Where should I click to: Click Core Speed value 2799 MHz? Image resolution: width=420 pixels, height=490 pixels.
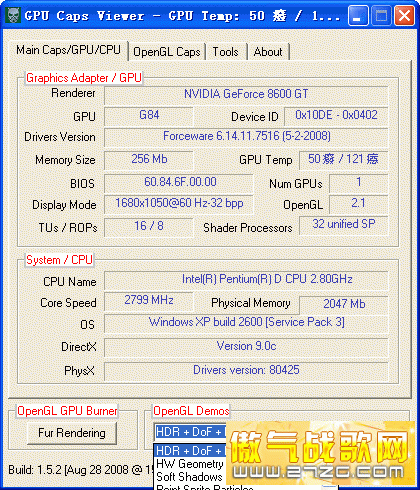pyautogui.click(x=149, y=301)
